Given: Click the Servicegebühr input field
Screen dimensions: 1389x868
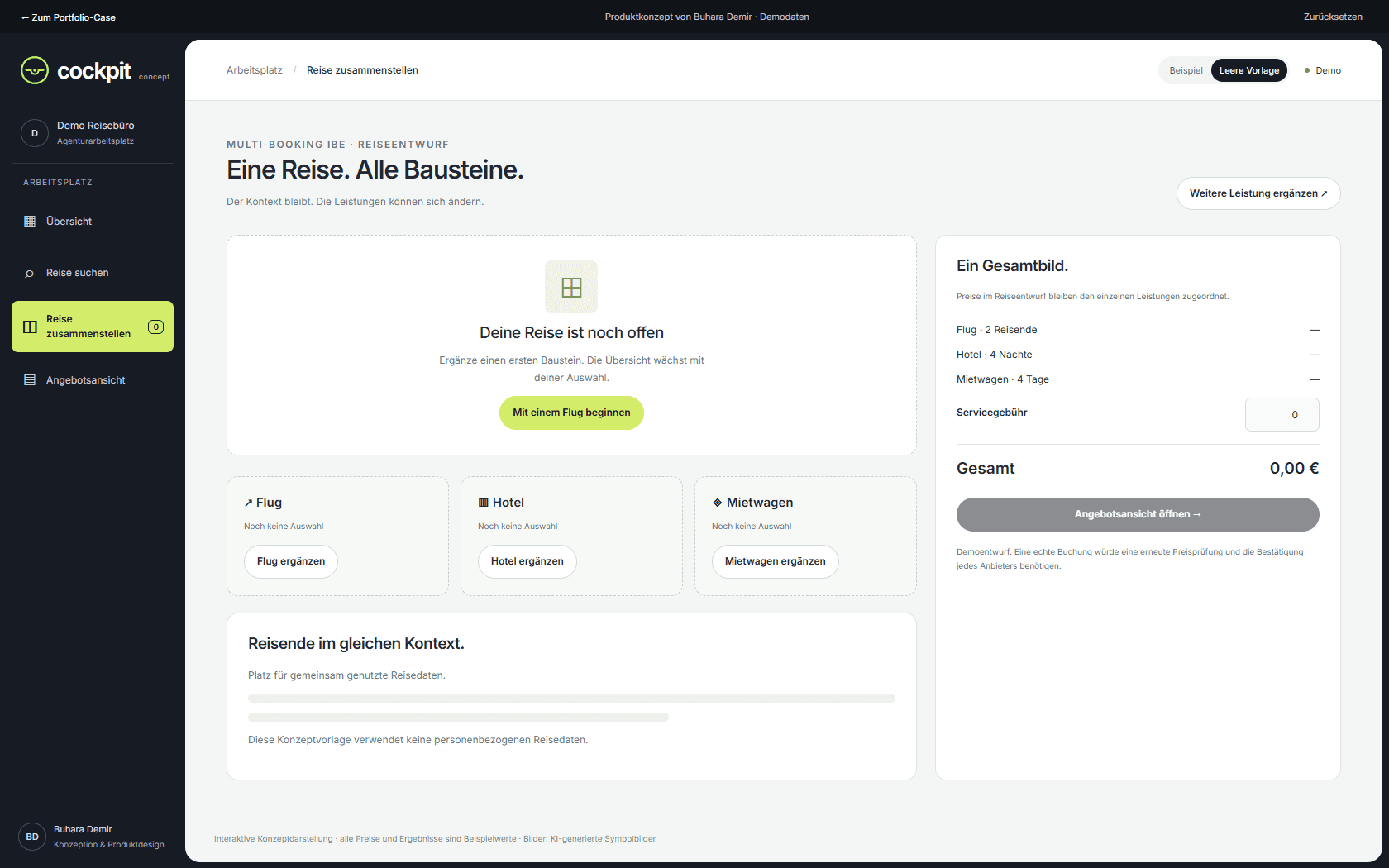Looking at the screenshot, I should coord(1282,415).
